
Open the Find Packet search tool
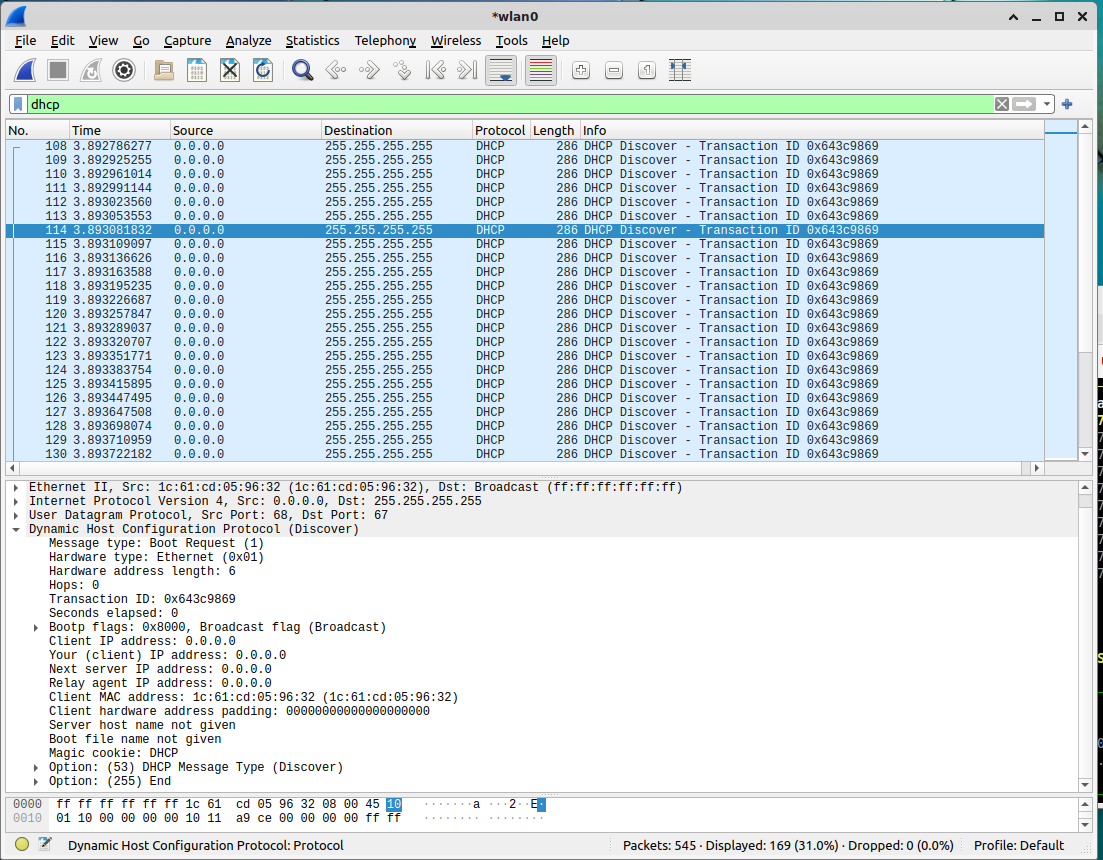[x=299, y=70]
